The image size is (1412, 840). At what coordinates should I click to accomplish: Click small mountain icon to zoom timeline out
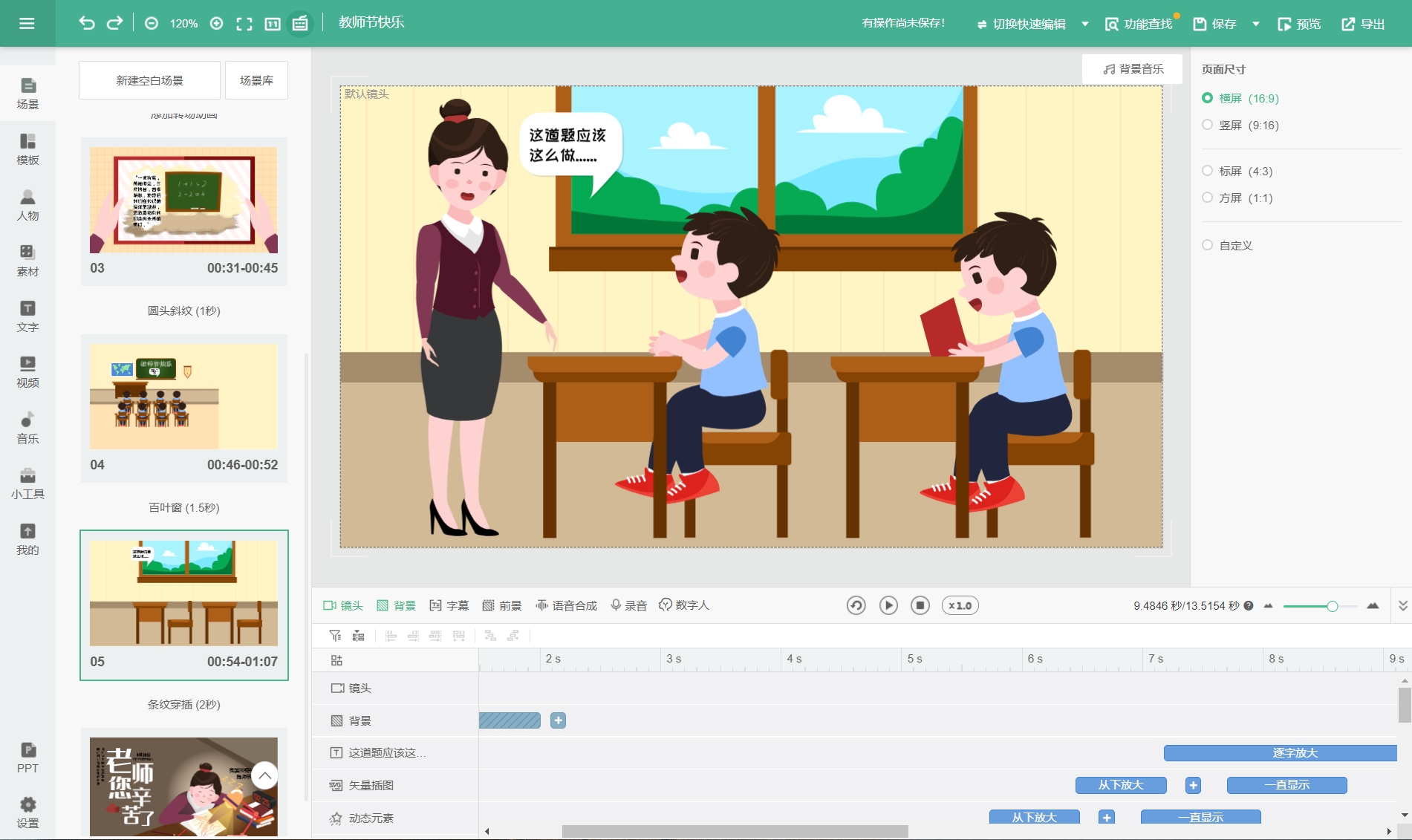pos(1268,605)
